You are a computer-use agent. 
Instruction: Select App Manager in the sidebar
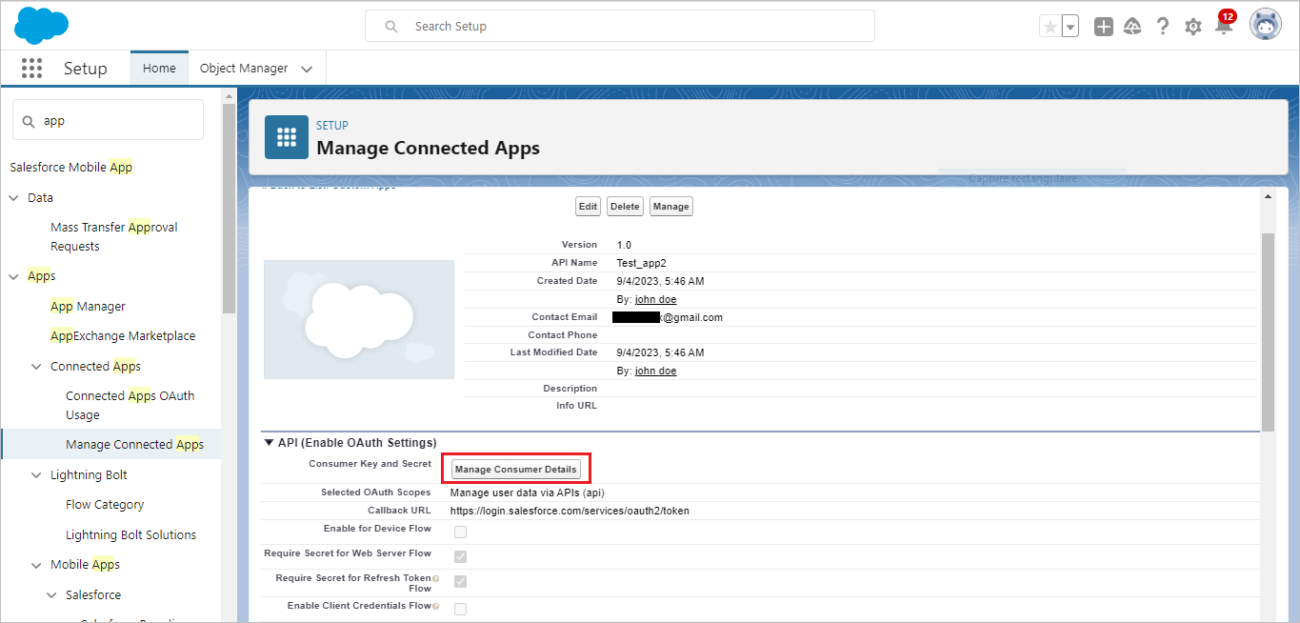tap(88, 306)
